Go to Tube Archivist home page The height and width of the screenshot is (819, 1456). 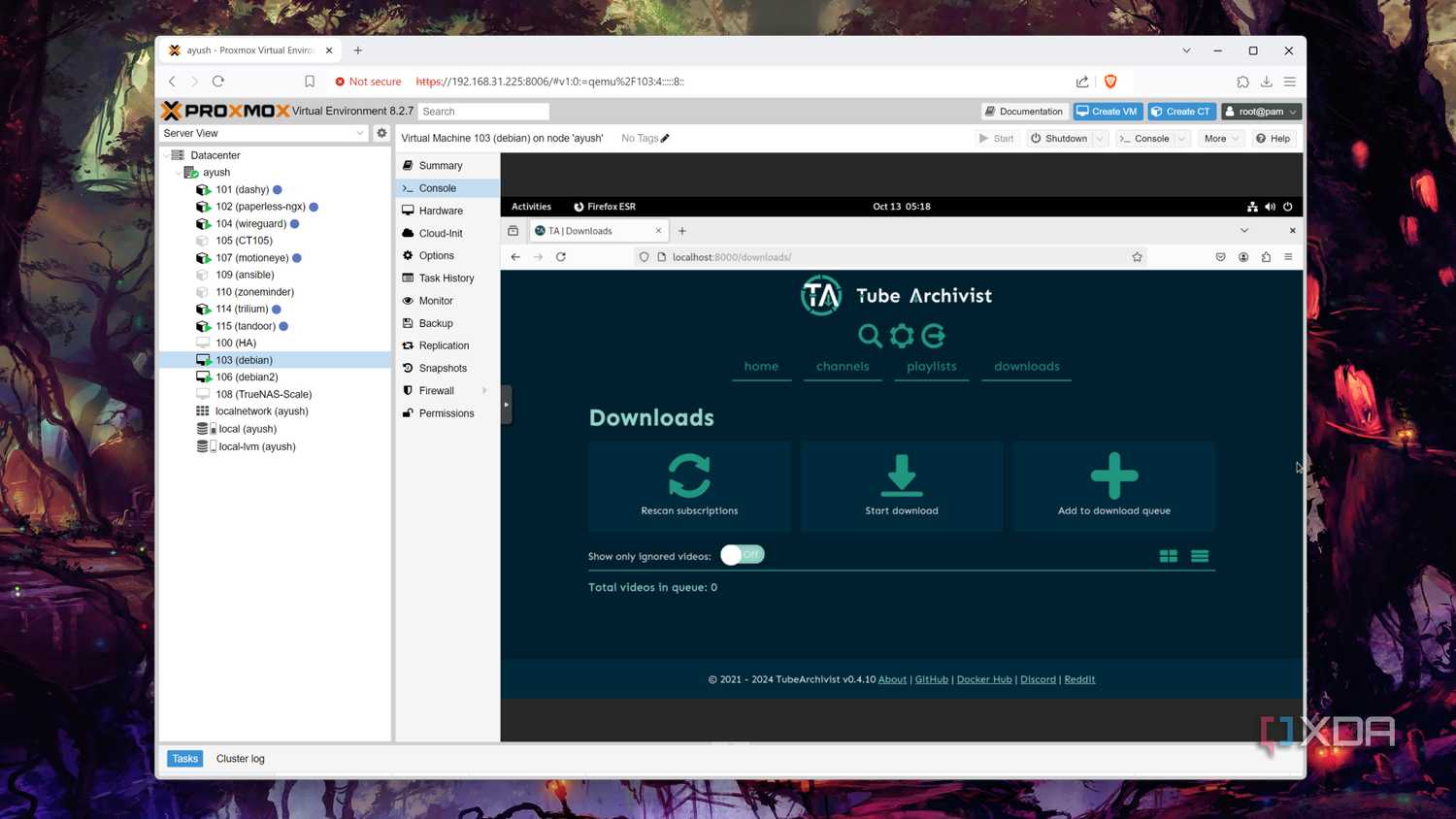tap(761, 366)
